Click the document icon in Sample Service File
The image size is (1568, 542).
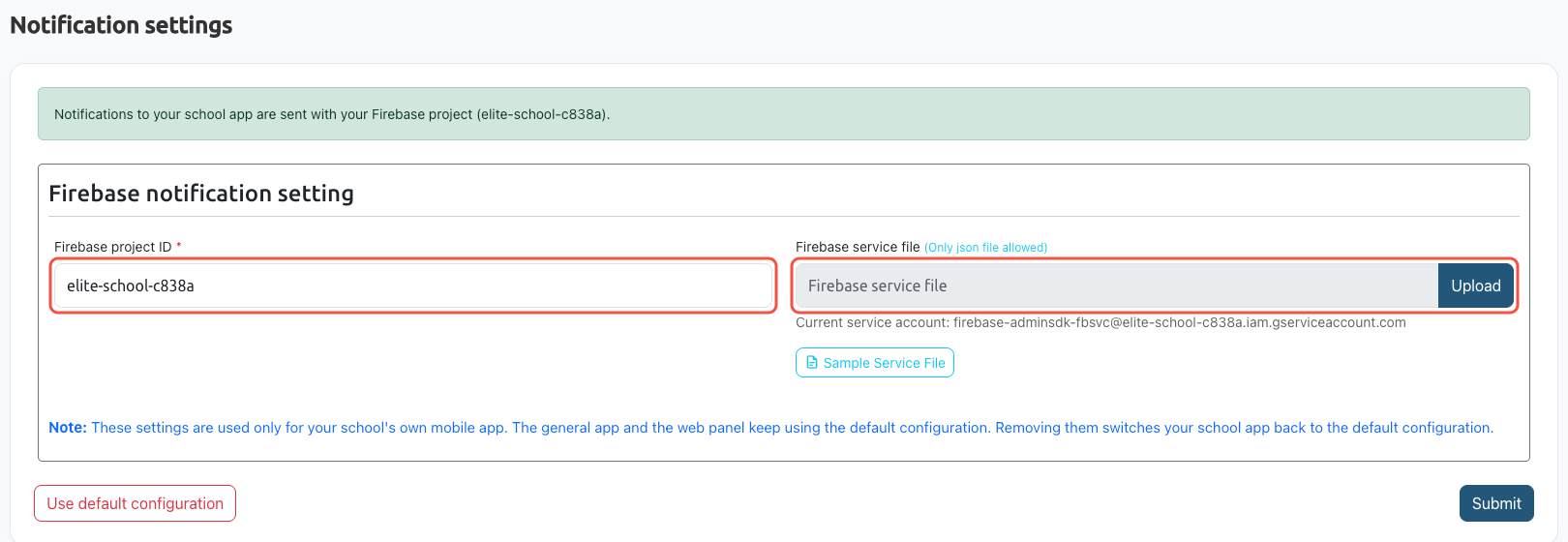[812, 363]
